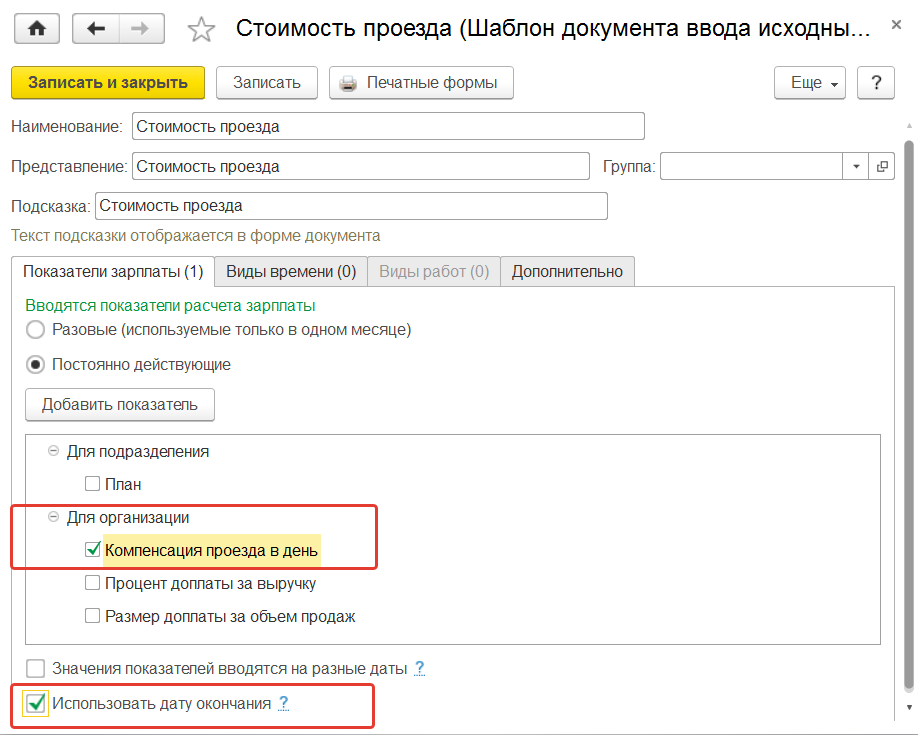
Task: Open the help question mark button
Action: [876, 83]
